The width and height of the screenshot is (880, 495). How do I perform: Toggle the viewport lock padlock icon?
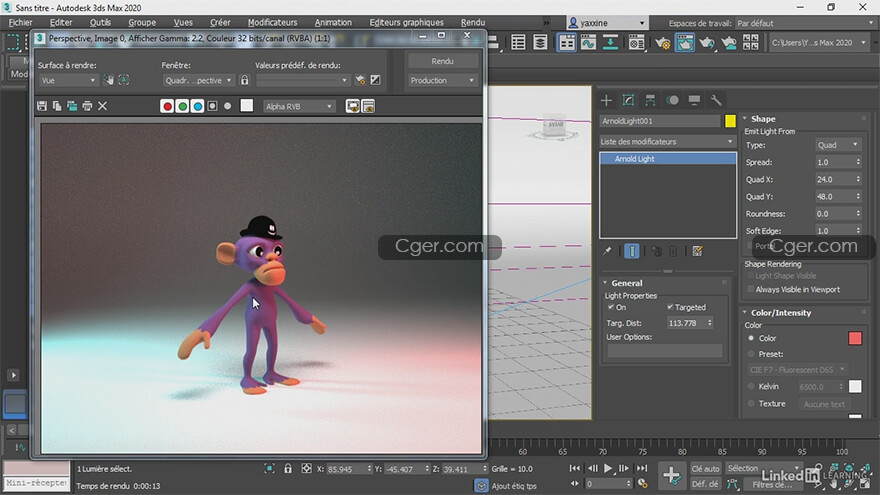point(244,80)
